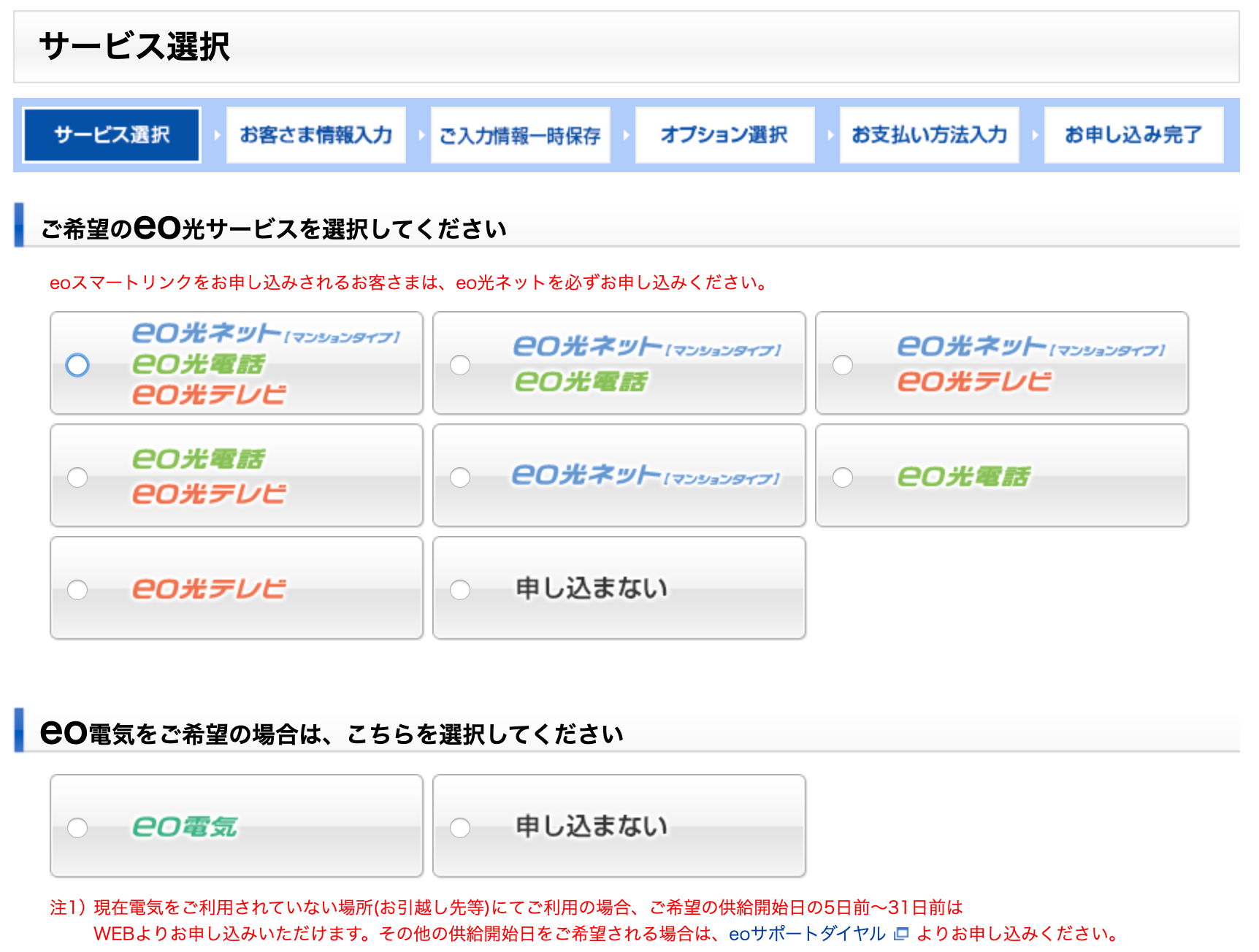Screen dimensions: 1259x952
Task: Click 申し込まない label in eo光 service section
Action: coord(592,588)
